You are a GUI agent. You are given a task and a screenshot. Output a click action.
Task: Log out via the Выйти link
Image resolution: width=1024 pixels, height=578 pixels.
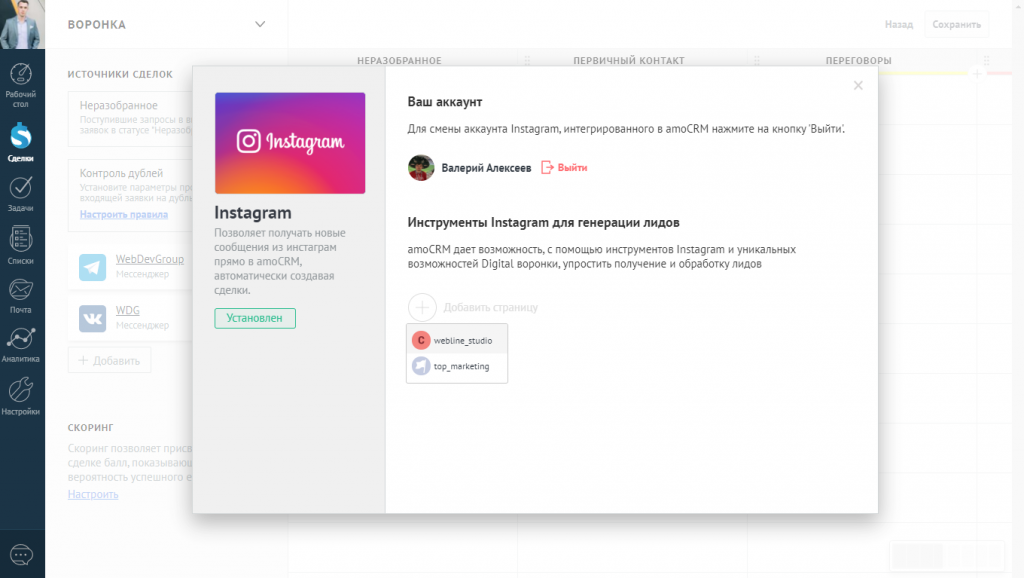(x=572, y=168)
